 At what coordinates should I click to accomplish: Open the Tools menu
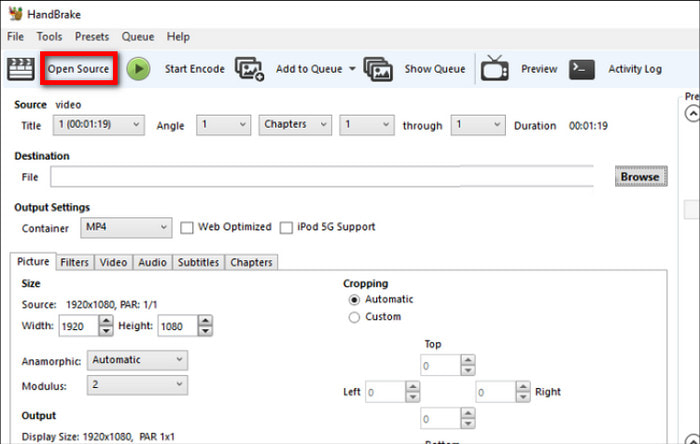point(49,37)
